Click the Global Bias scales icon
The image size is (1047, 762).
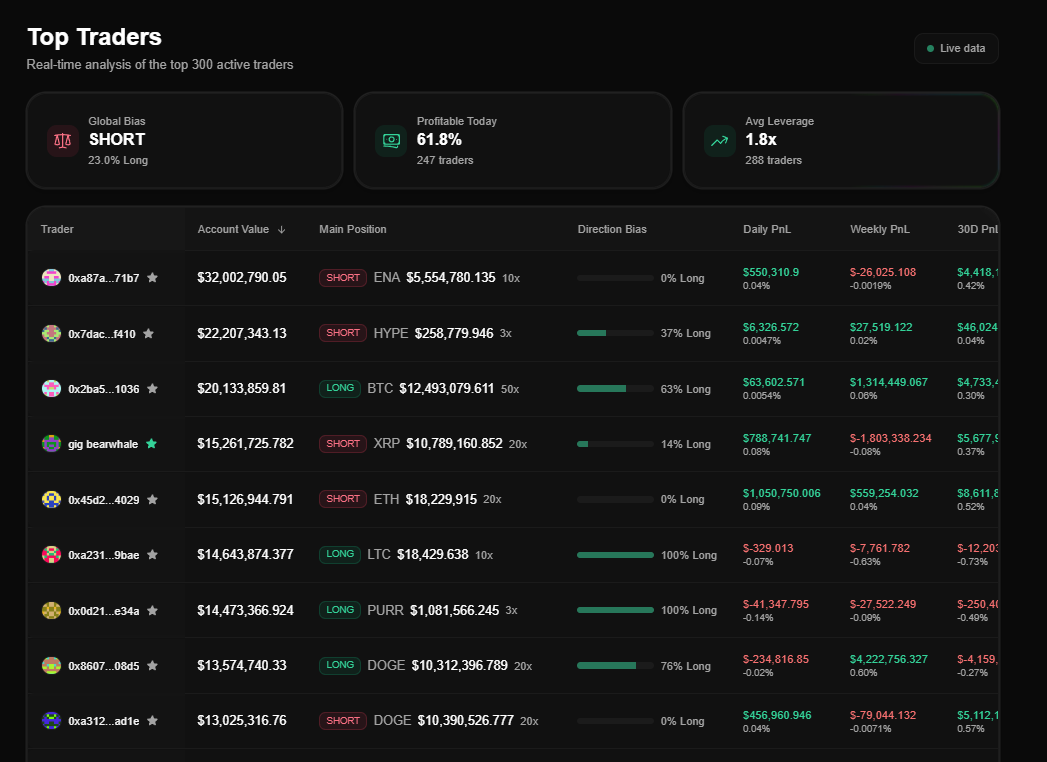(62, 140)
